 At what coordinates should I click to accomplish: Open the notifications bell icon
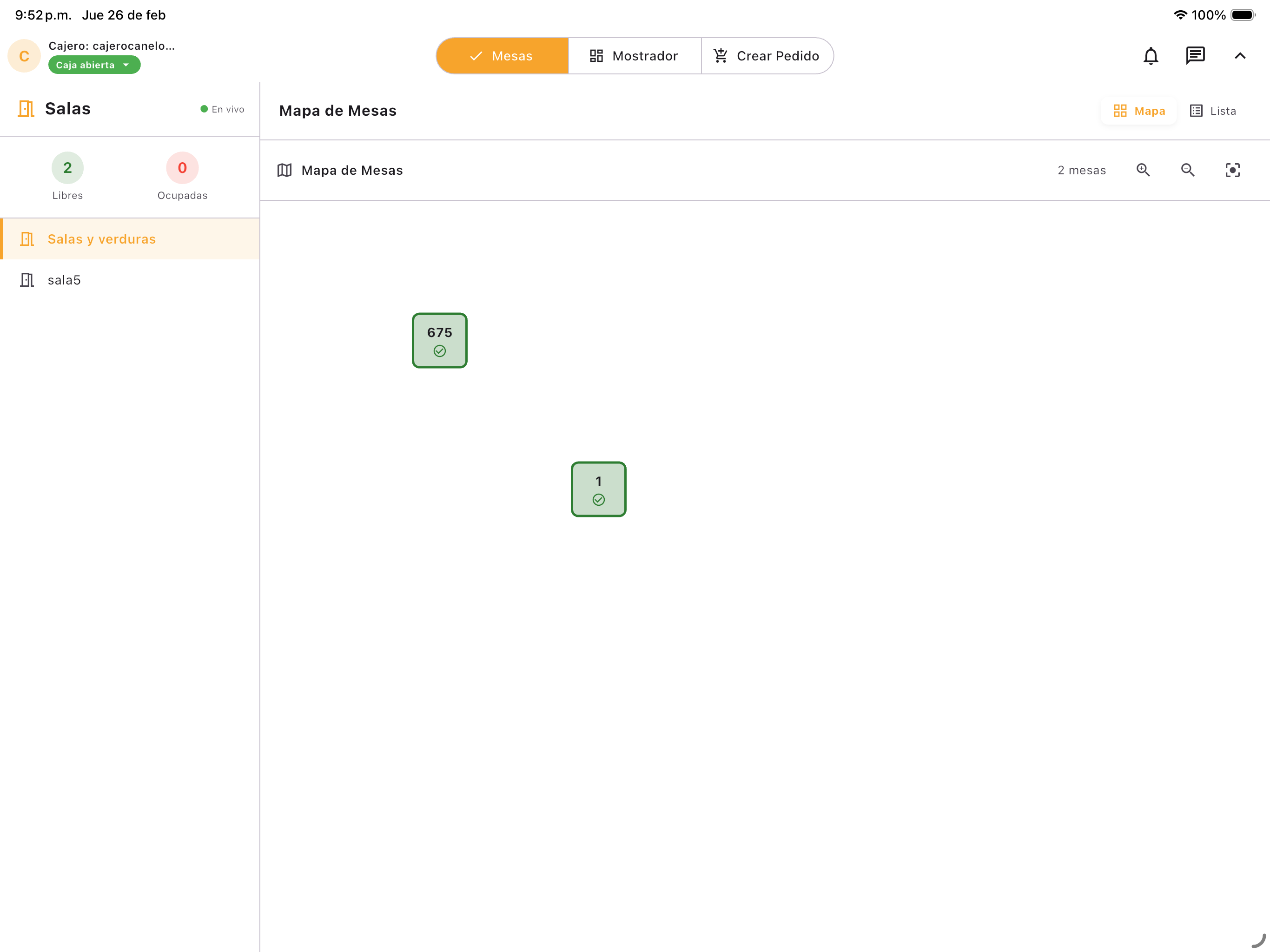1151,56
